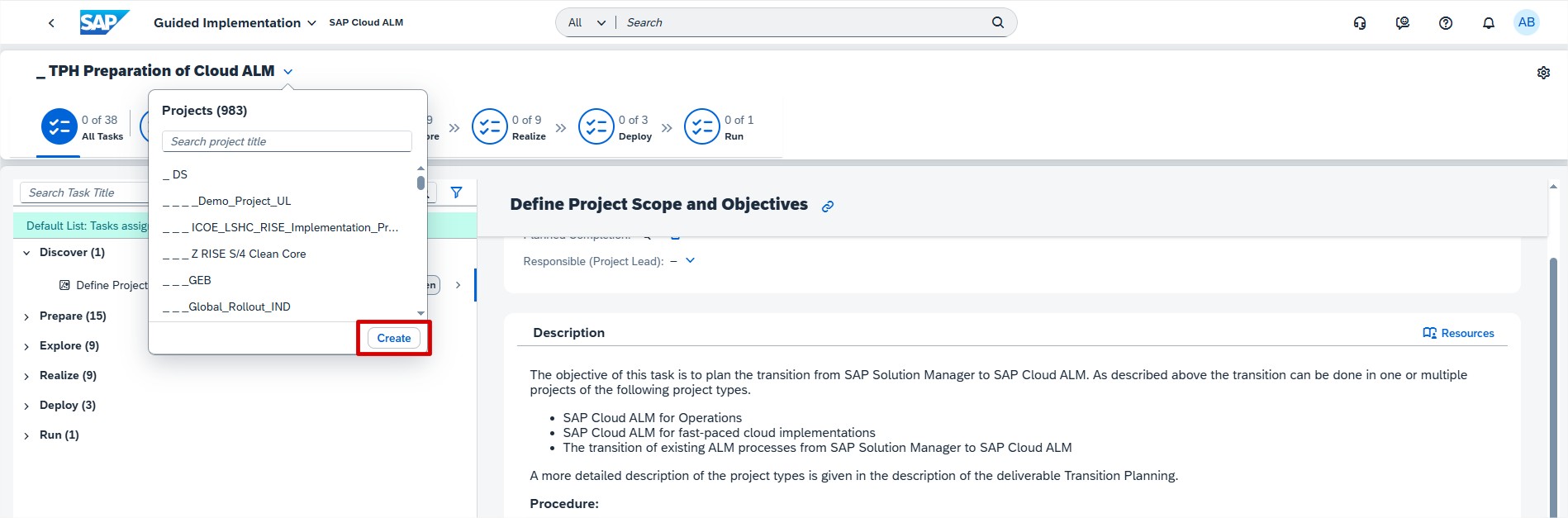
Task: Go back using the back arrow
Action: pos(51,23)
